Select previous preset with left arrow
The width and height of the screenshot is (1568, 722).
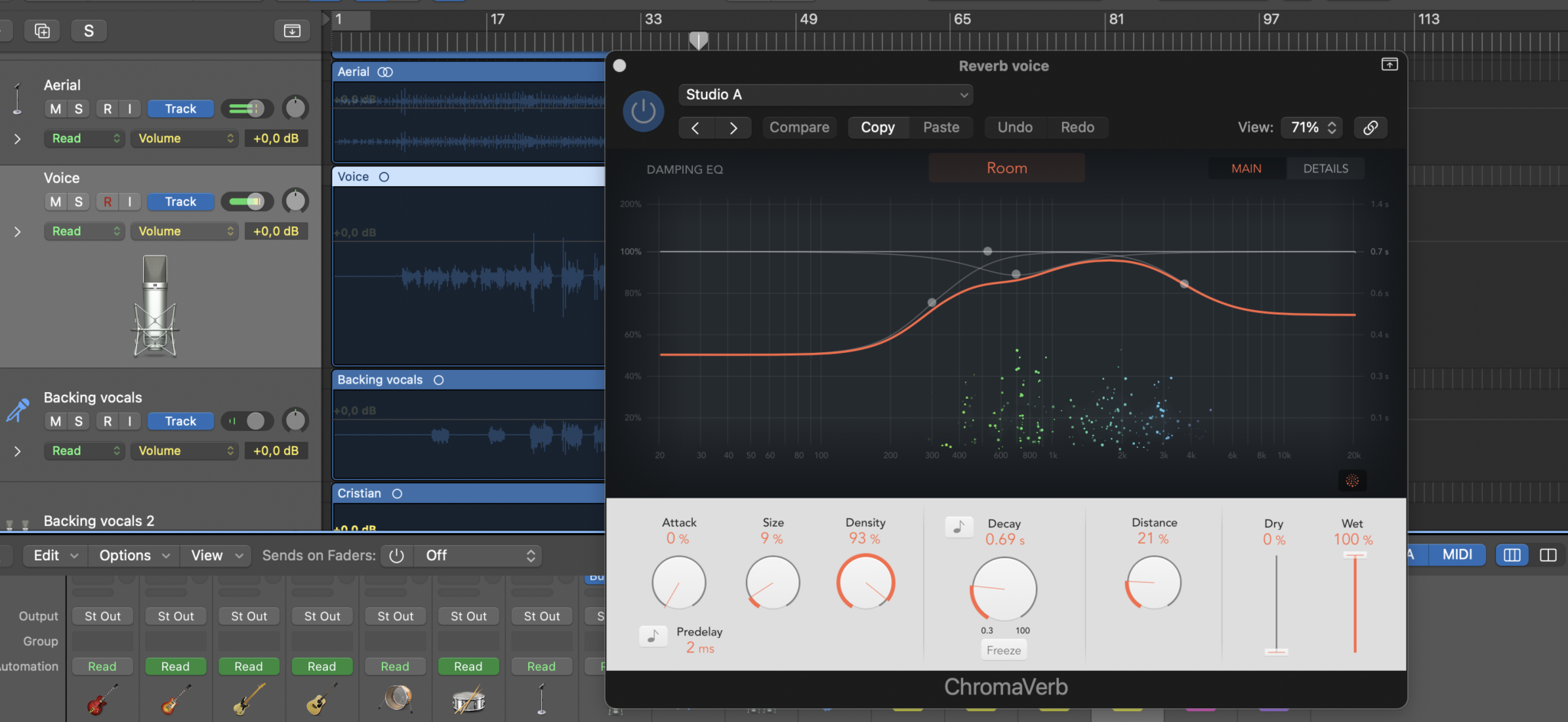pos(696,128)
